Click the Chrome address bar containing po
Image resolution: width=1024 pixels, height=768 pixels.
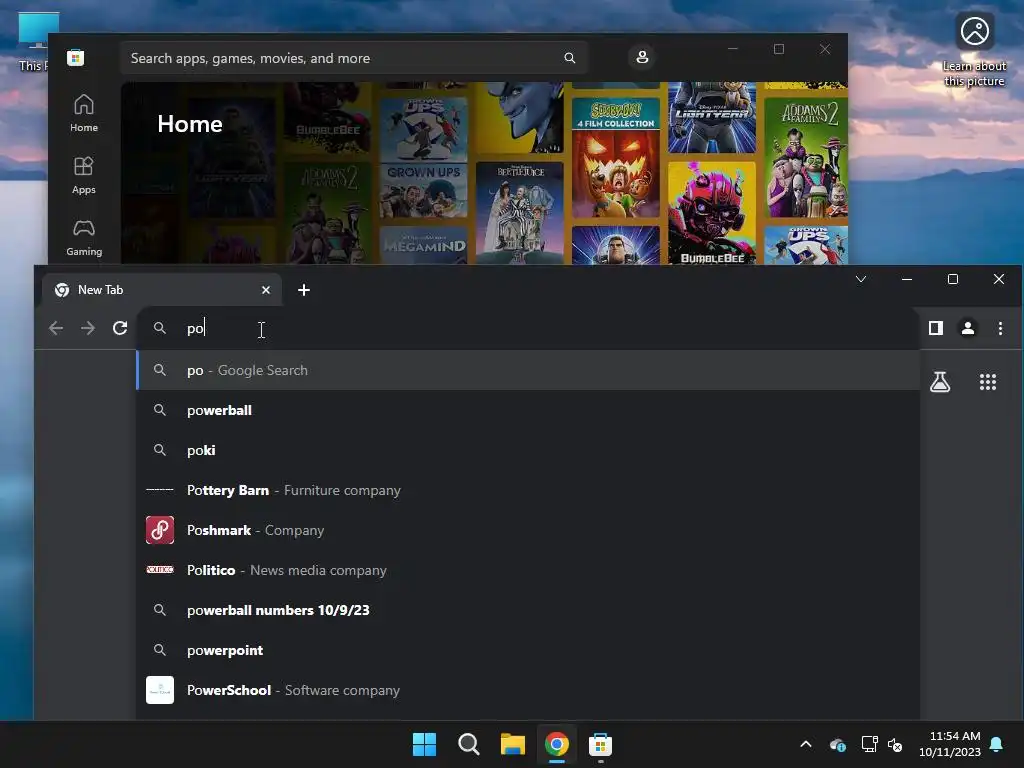528,328
